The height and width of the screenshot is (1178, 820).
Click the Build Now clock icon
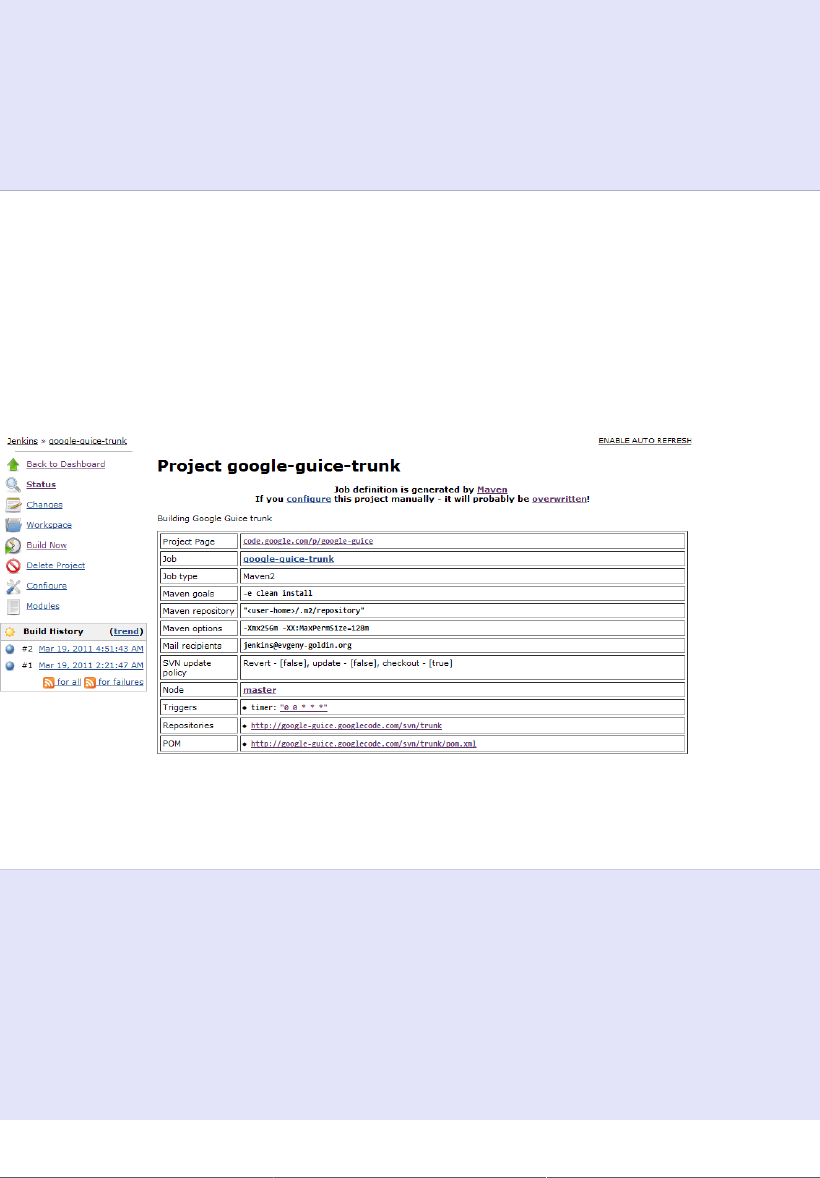coord(13,545)
